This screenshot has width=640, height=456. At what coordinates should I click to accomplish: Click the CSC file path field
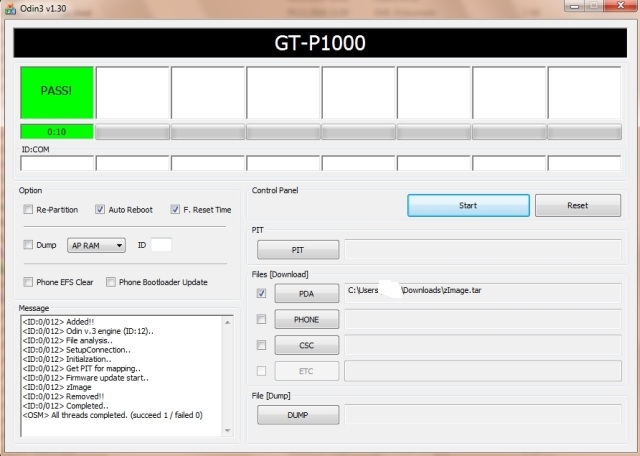pos(483,345)
